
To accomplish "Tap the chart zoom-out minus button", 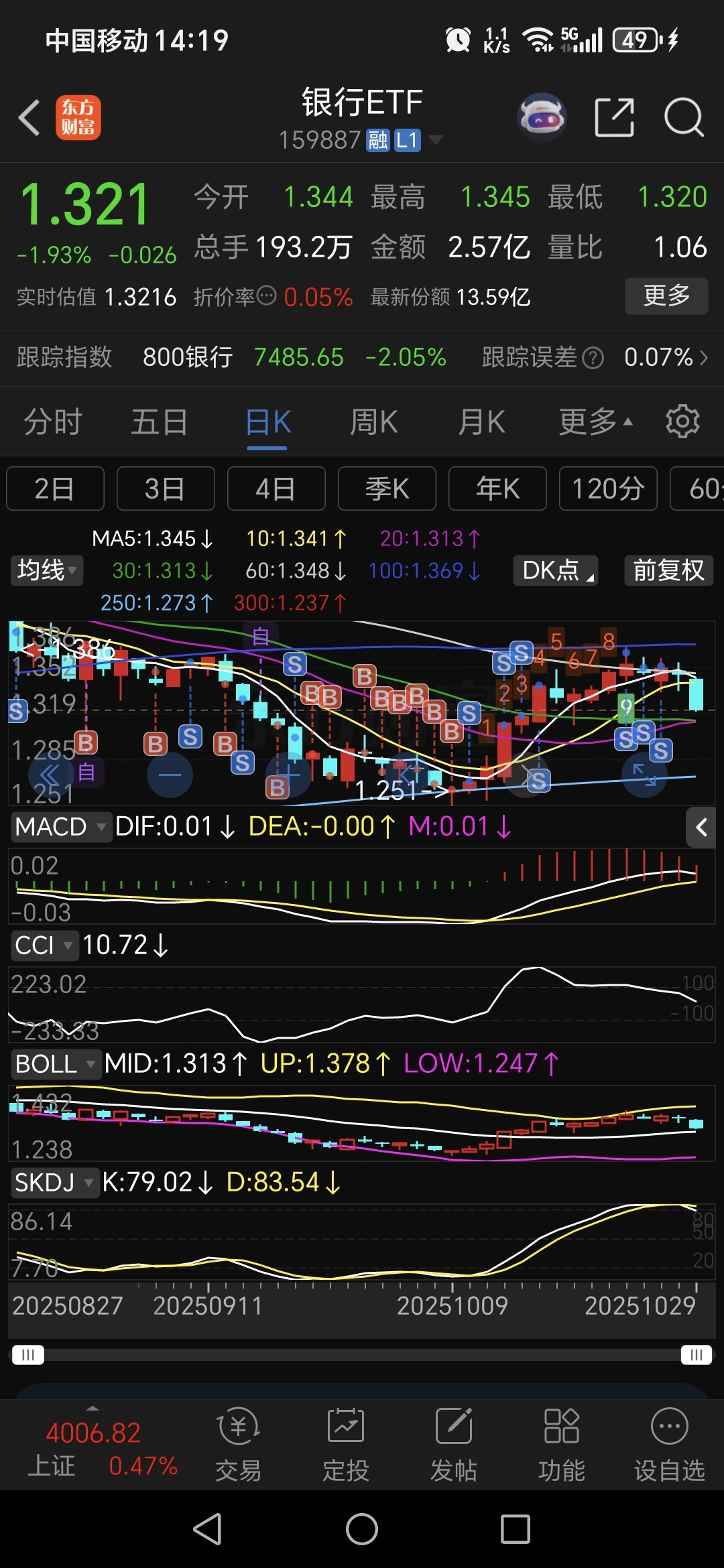I will [x=170, y=775].
